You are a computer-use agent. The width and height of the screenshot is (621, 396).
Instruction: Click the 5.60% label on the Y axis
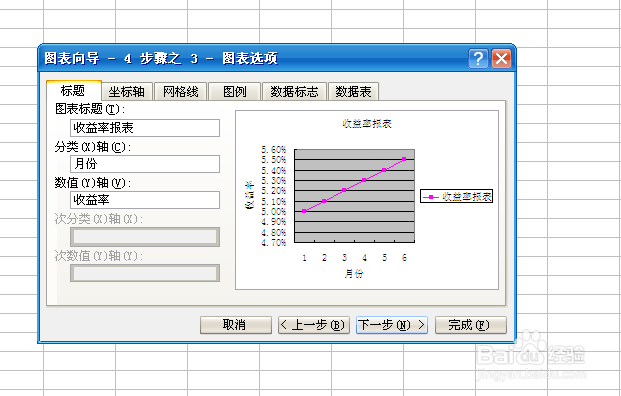coord(274,150)
